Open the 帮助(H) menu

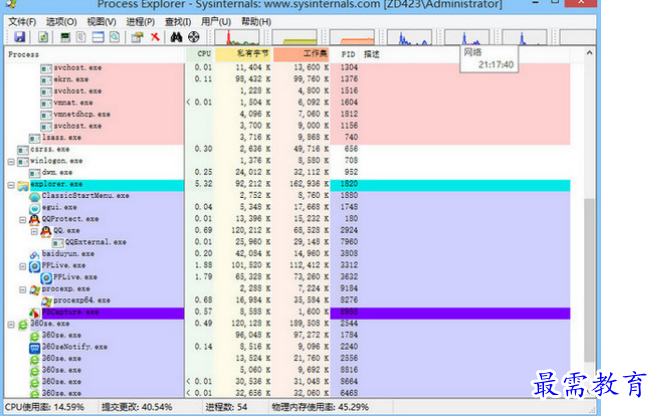click(x=256, y=20)
